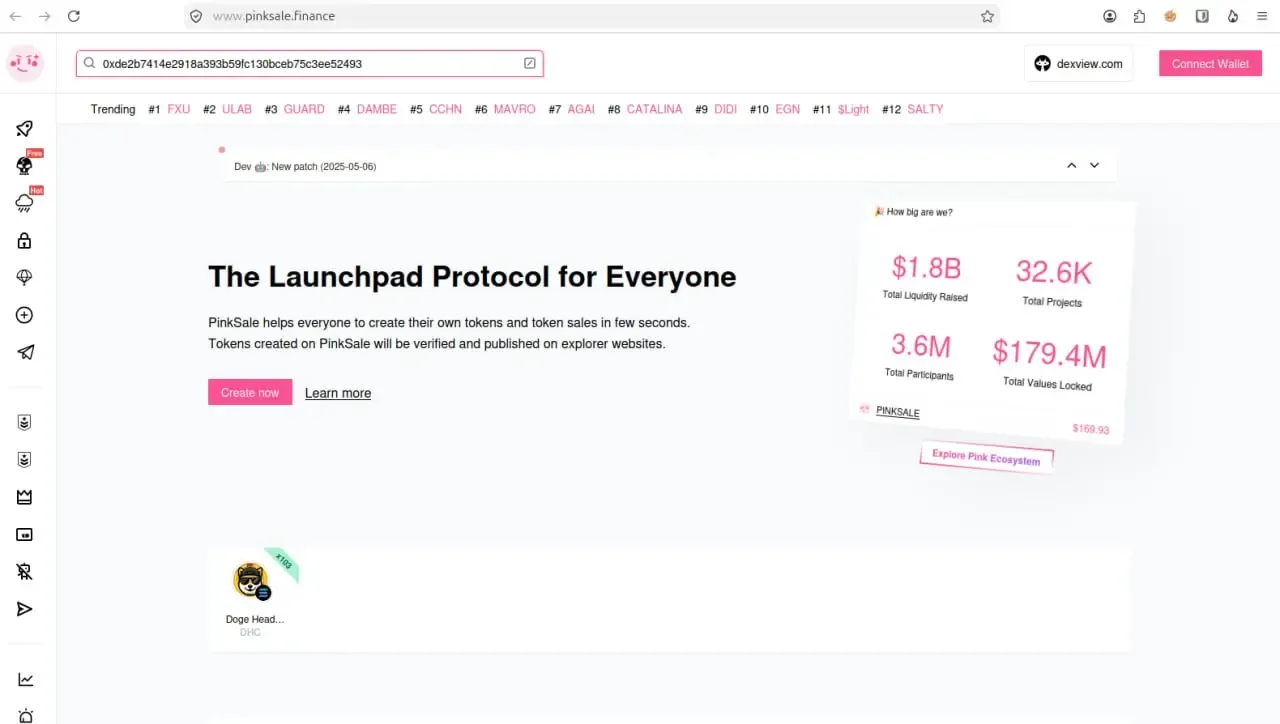Open trending token $Light
The image size is (1280, 724).
pyautogui.click(x=854, y=109)
